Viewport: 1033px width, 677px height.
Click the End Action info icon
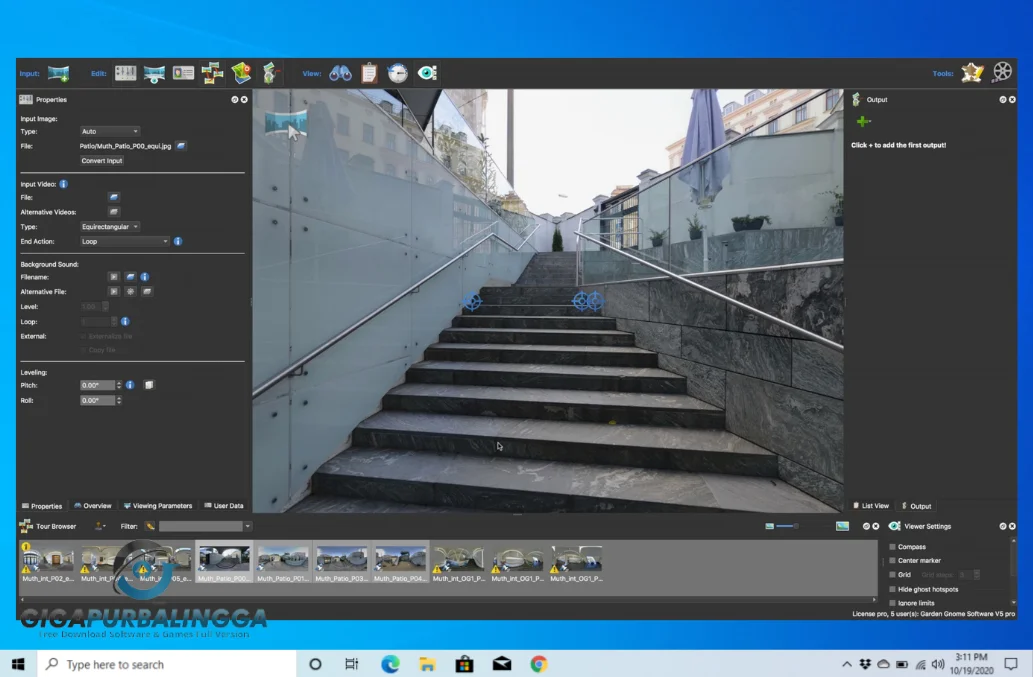click(178, 241)
